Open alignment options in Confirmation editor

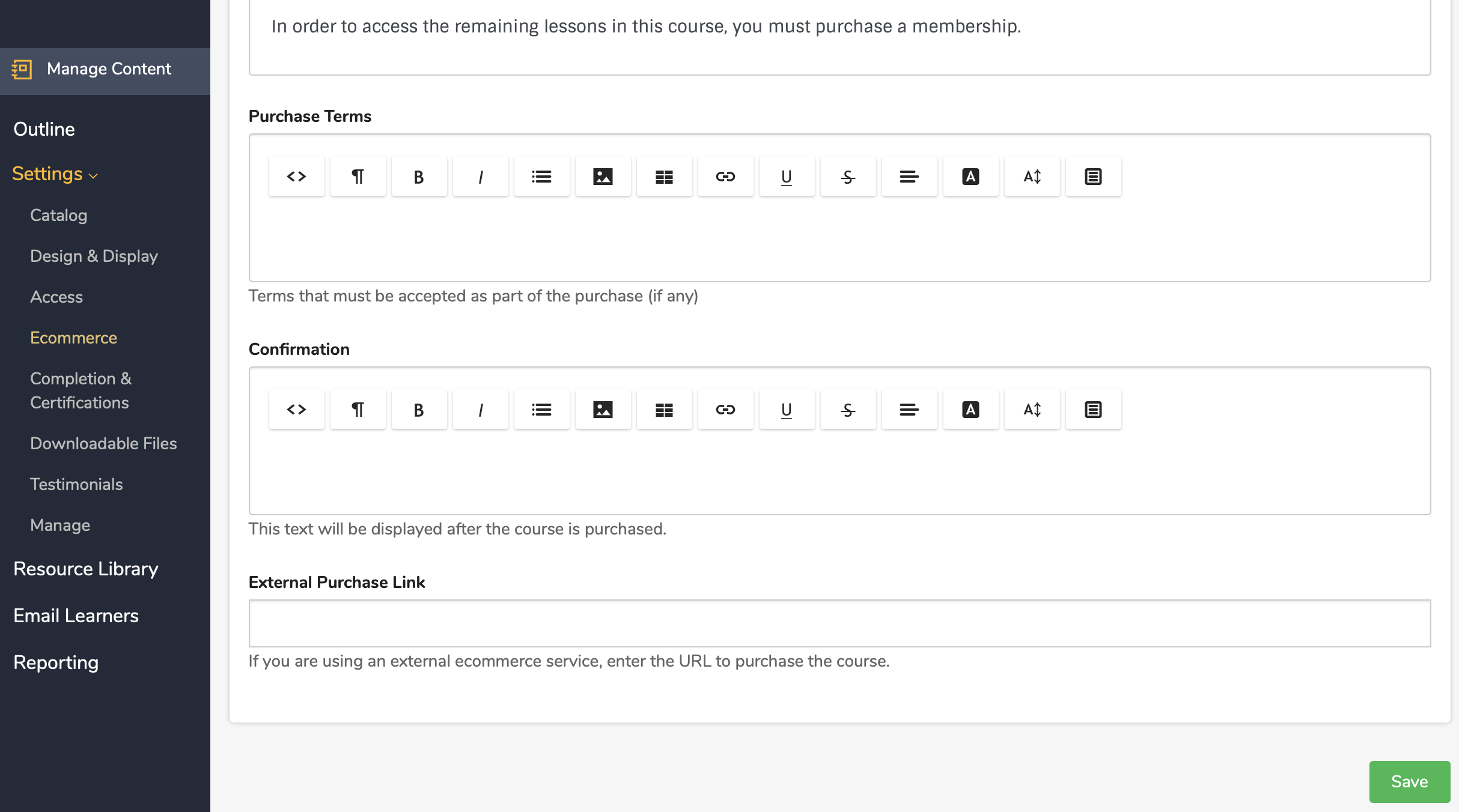click(910, 410)
